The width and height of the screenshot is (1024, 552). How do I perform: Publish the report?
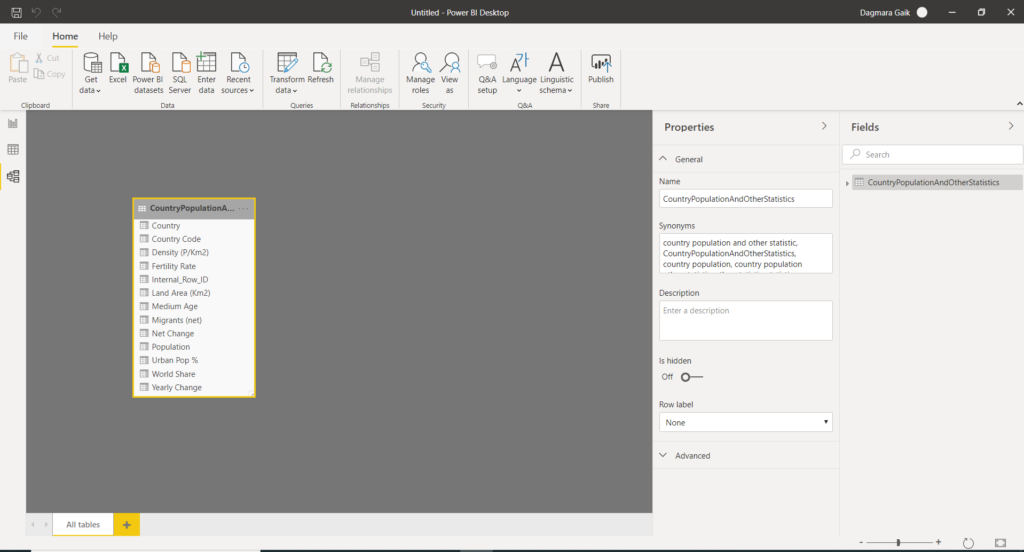(601, 68)
